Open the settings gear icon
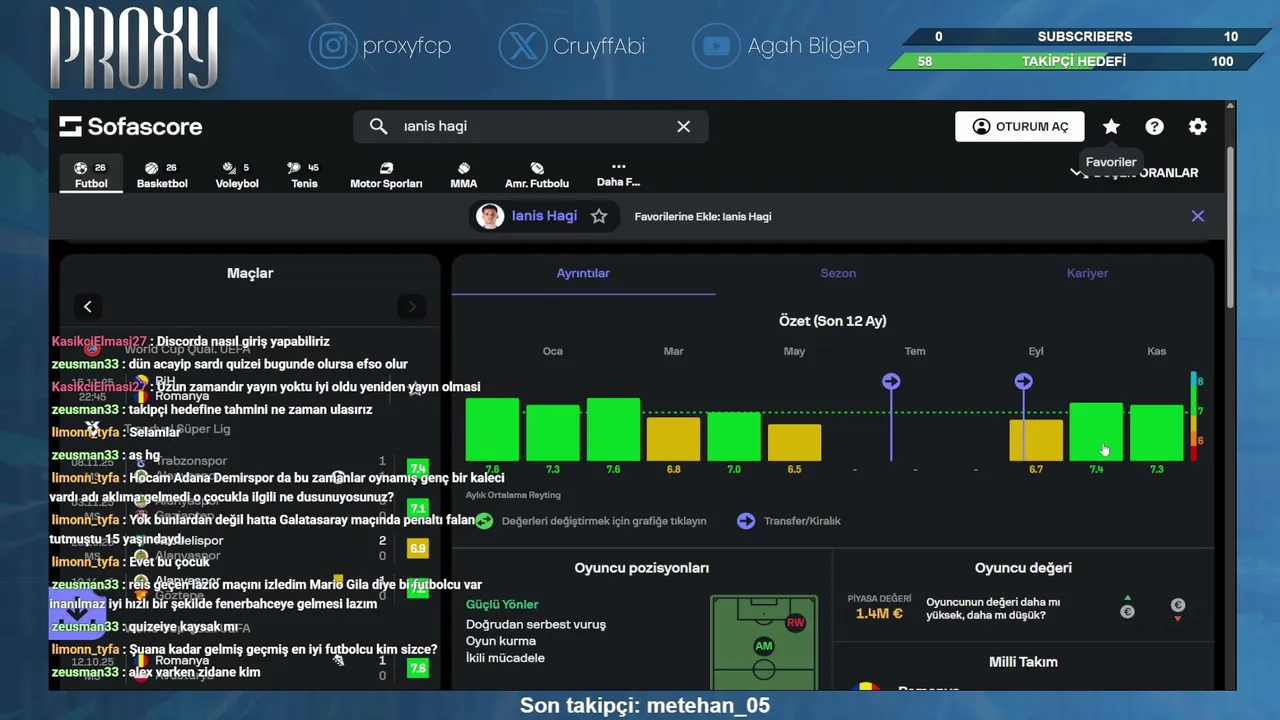This screenshot has width=1280, height=720. point(1198,126)
